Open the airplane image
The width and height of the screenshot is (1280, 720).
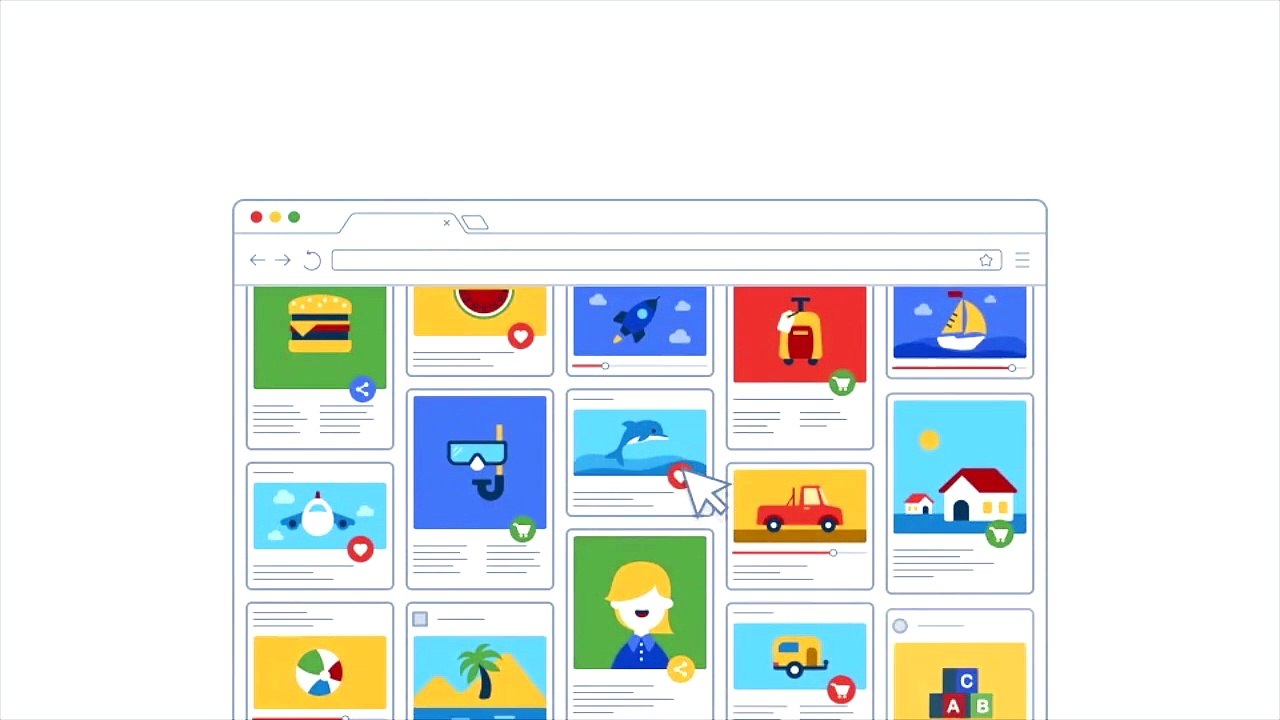click(320, 516)
